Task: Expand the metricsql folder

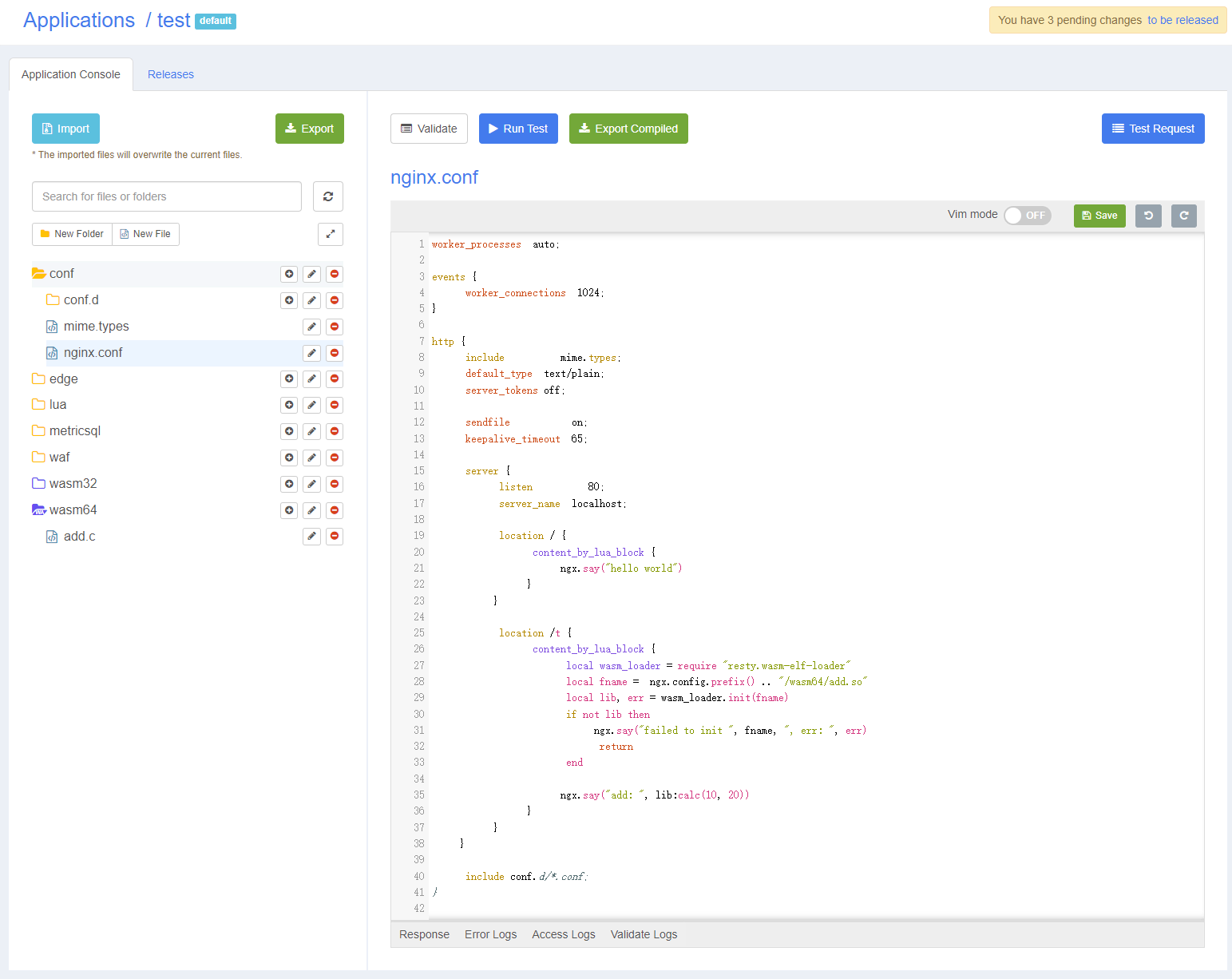Action: (x=38, y=431)
